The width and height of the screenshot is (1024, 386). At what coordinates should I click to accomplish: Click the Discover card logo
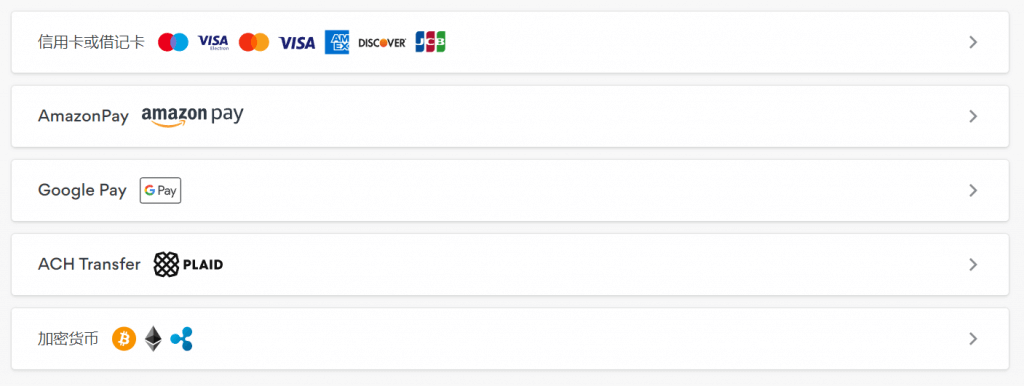pyautogui.click(x=382, y=42)
